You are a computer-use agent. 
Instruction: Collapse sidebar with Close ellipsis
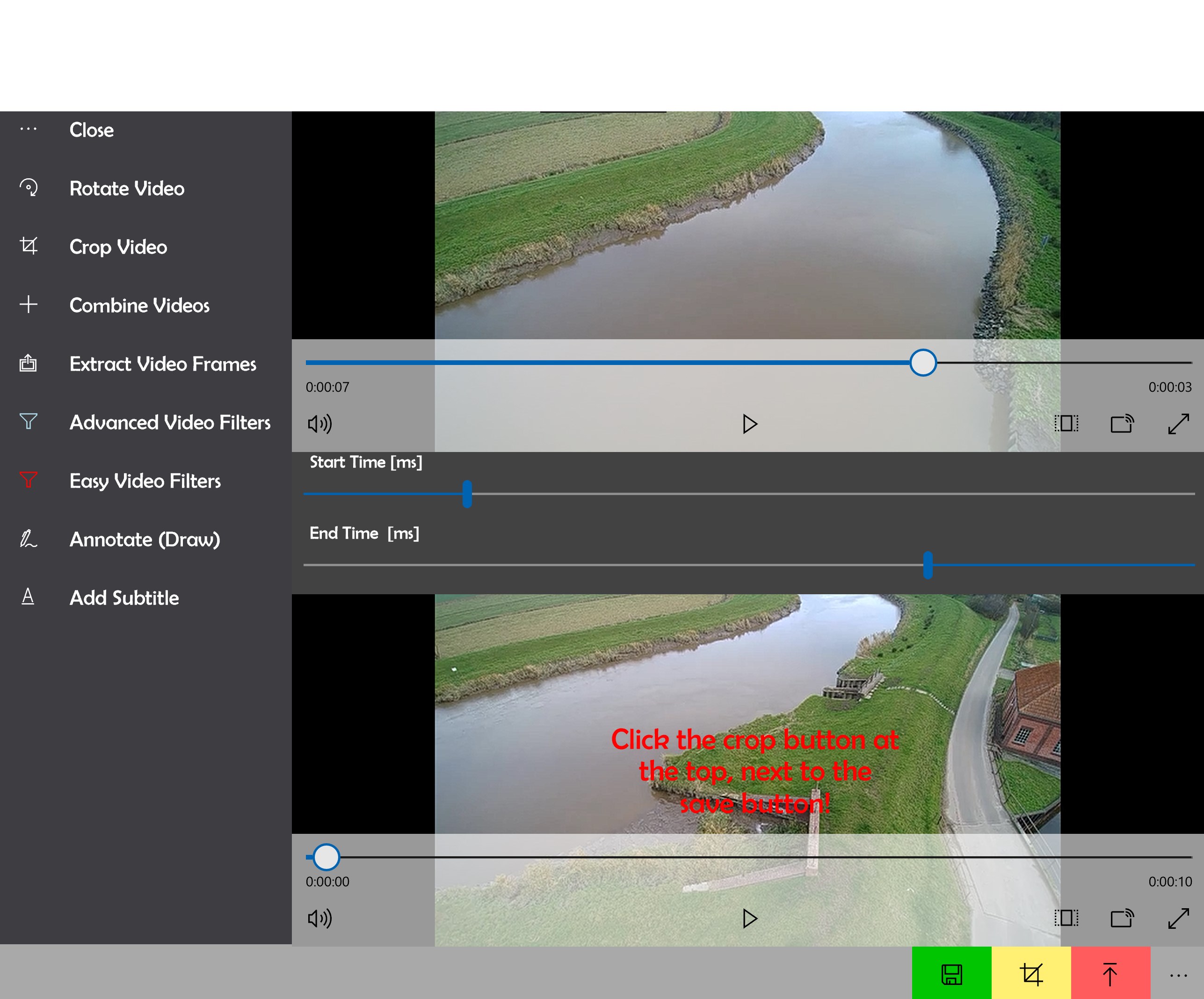[28, 130]
